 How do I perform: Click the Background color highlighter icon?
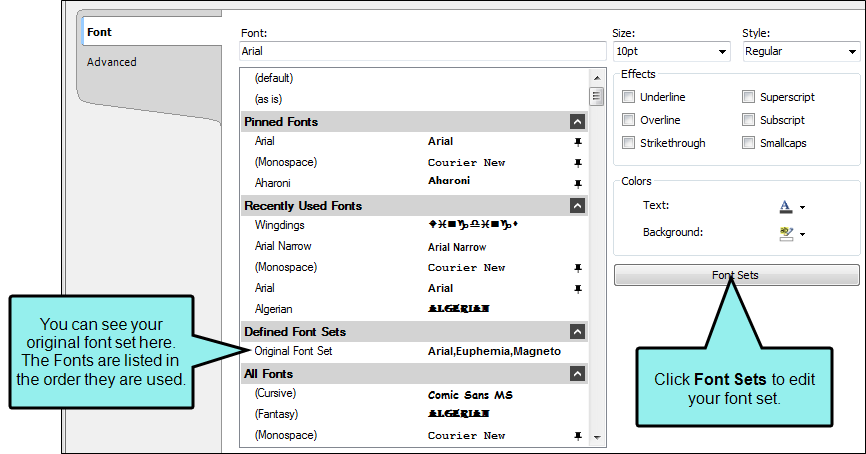(x=786, y=234)
